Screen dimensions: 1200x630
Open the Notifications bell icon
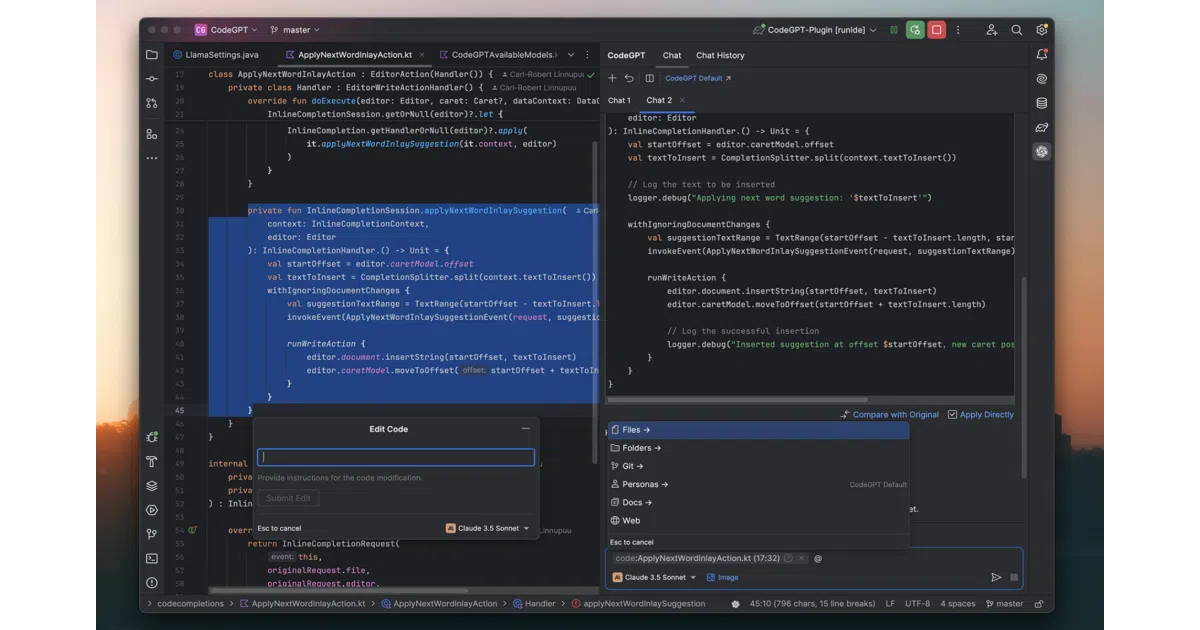pos(1042,55)
